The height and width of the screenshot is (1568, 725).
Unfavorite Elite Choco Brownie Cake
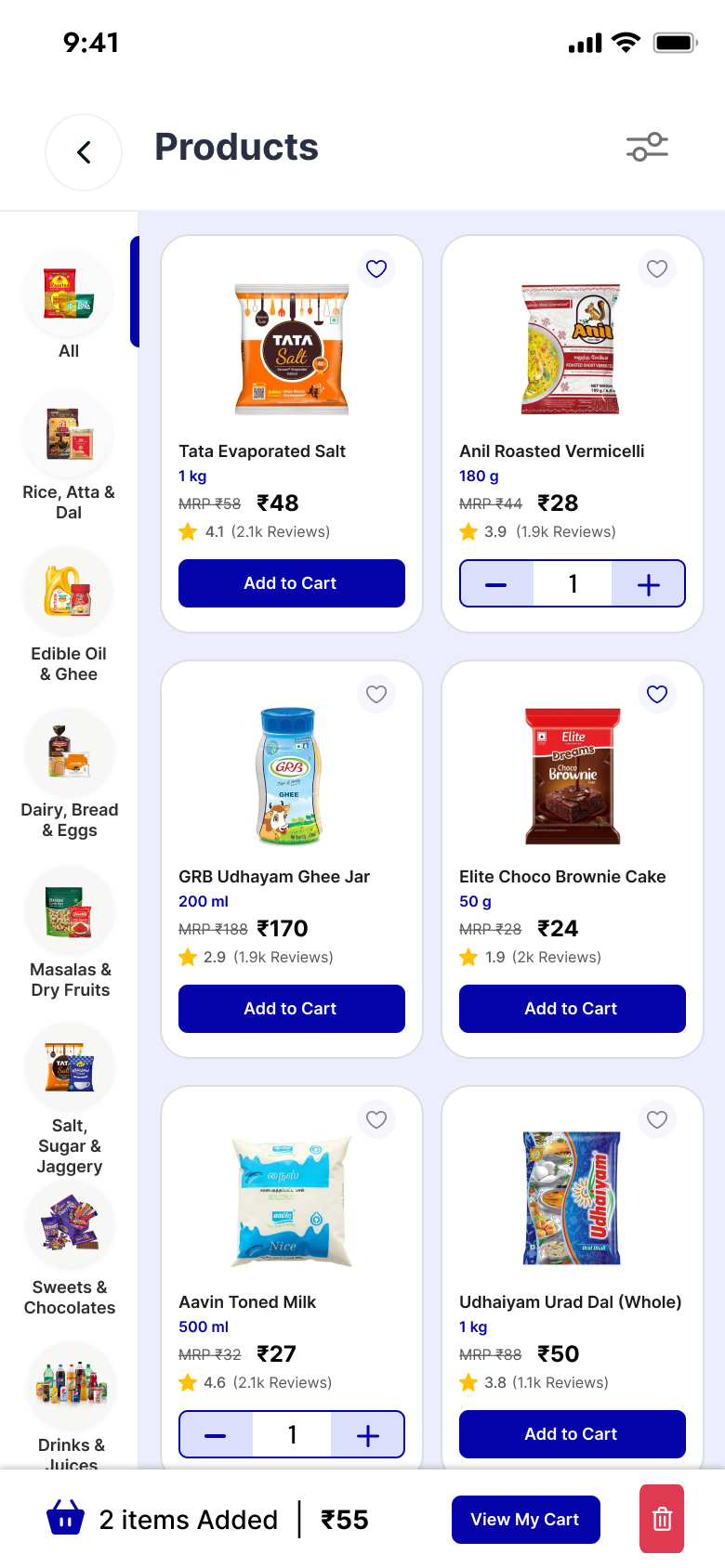point(657,694)
